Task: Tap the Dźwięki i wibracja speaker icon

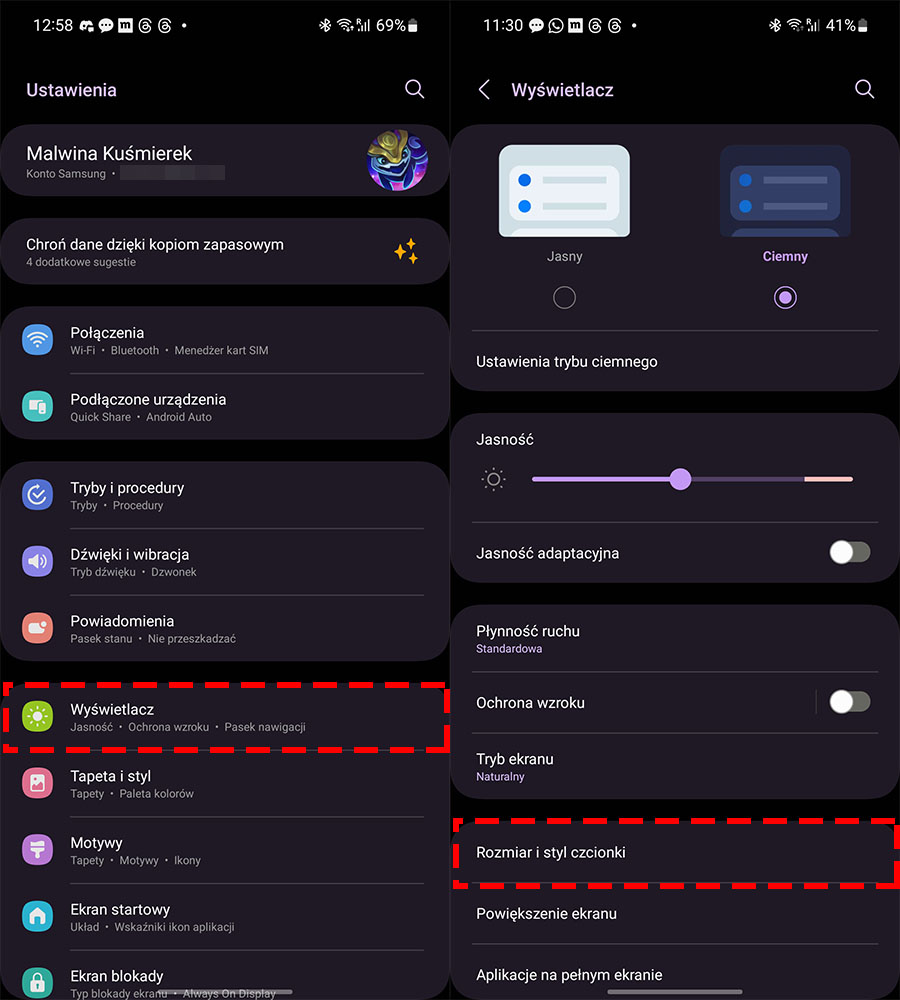Action: tap(38, 561)
